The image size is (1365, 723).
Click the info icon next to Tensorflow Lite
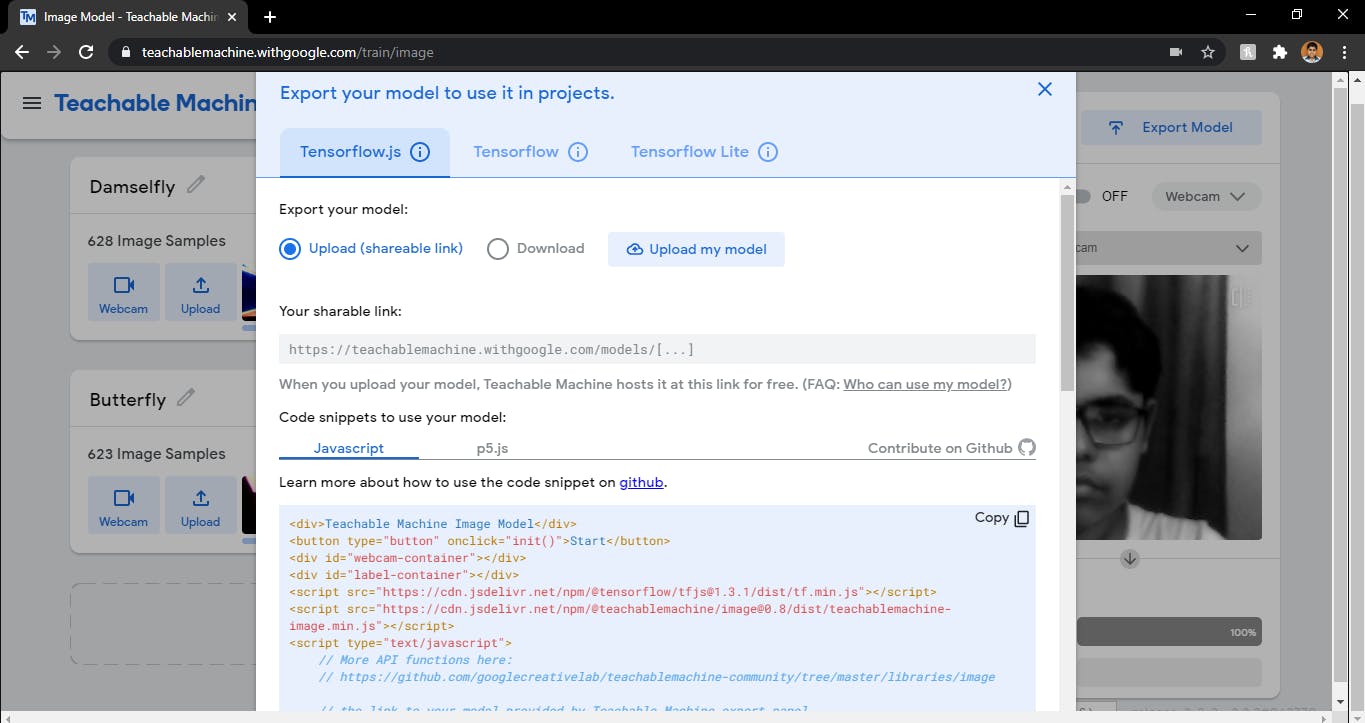pos(768,152)
